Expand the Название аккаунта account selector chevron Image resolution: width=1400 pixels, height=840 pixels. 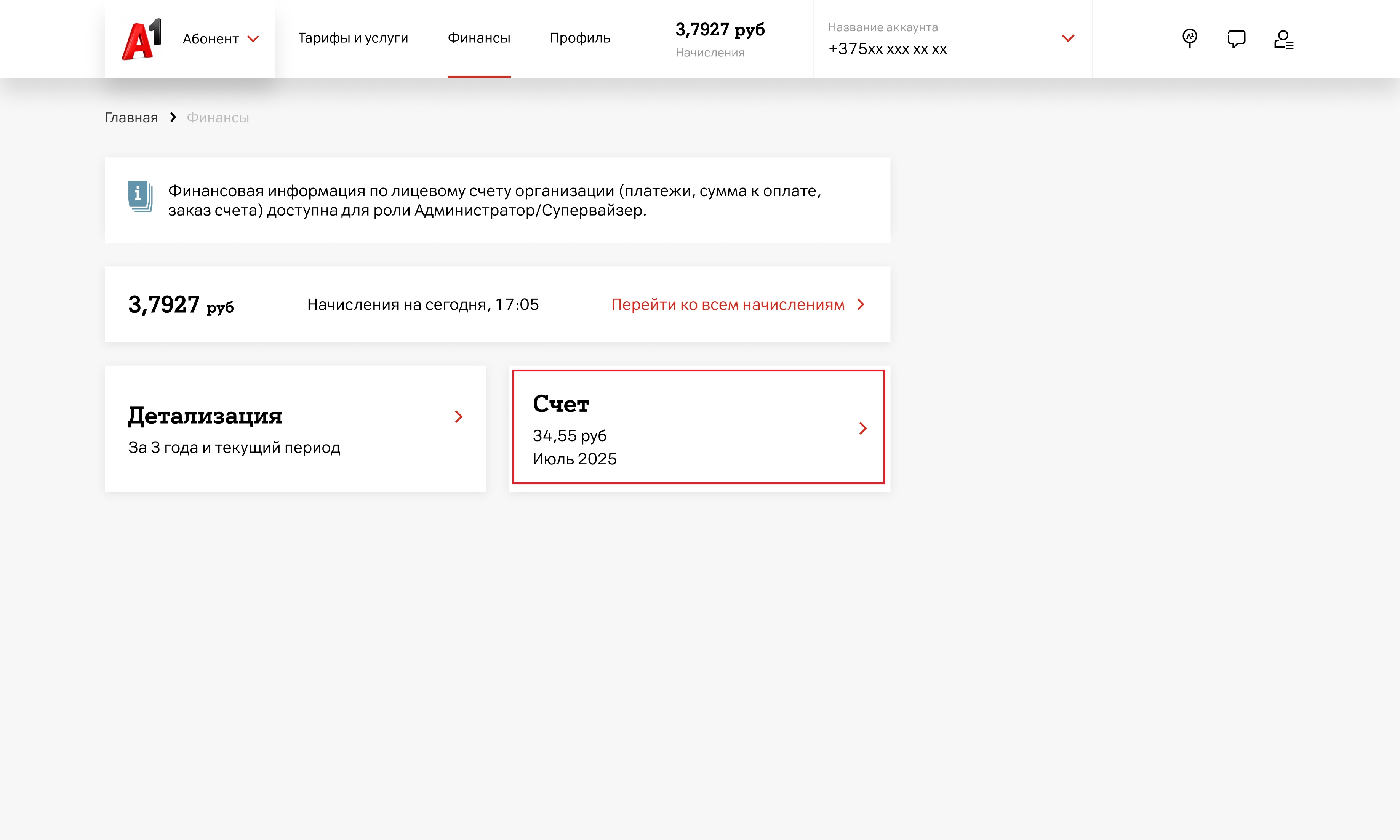[x=1067, y=38]
